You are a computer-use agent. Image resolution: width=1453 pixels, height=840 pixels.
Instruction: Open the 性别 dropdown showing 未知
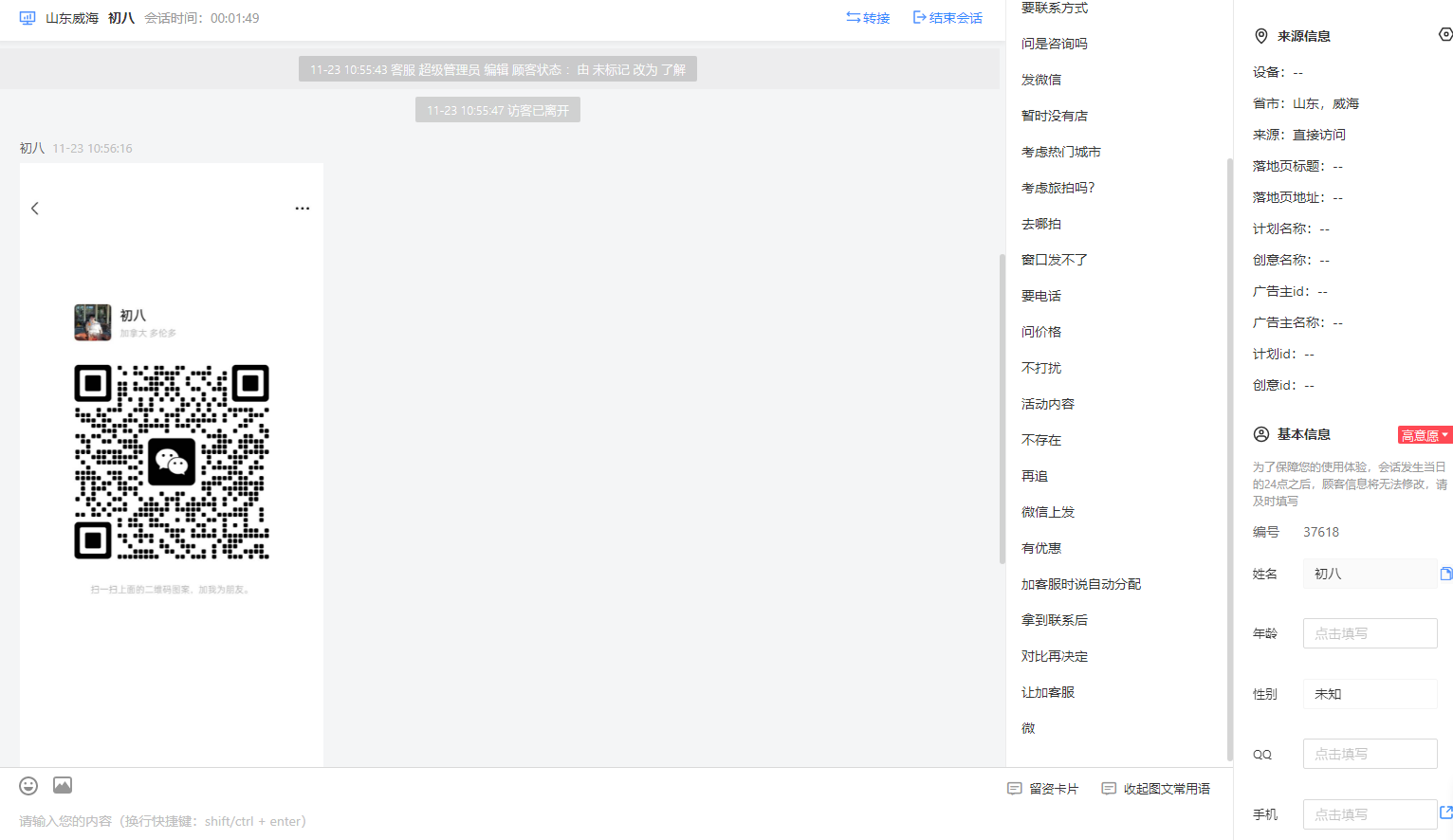1370,694
